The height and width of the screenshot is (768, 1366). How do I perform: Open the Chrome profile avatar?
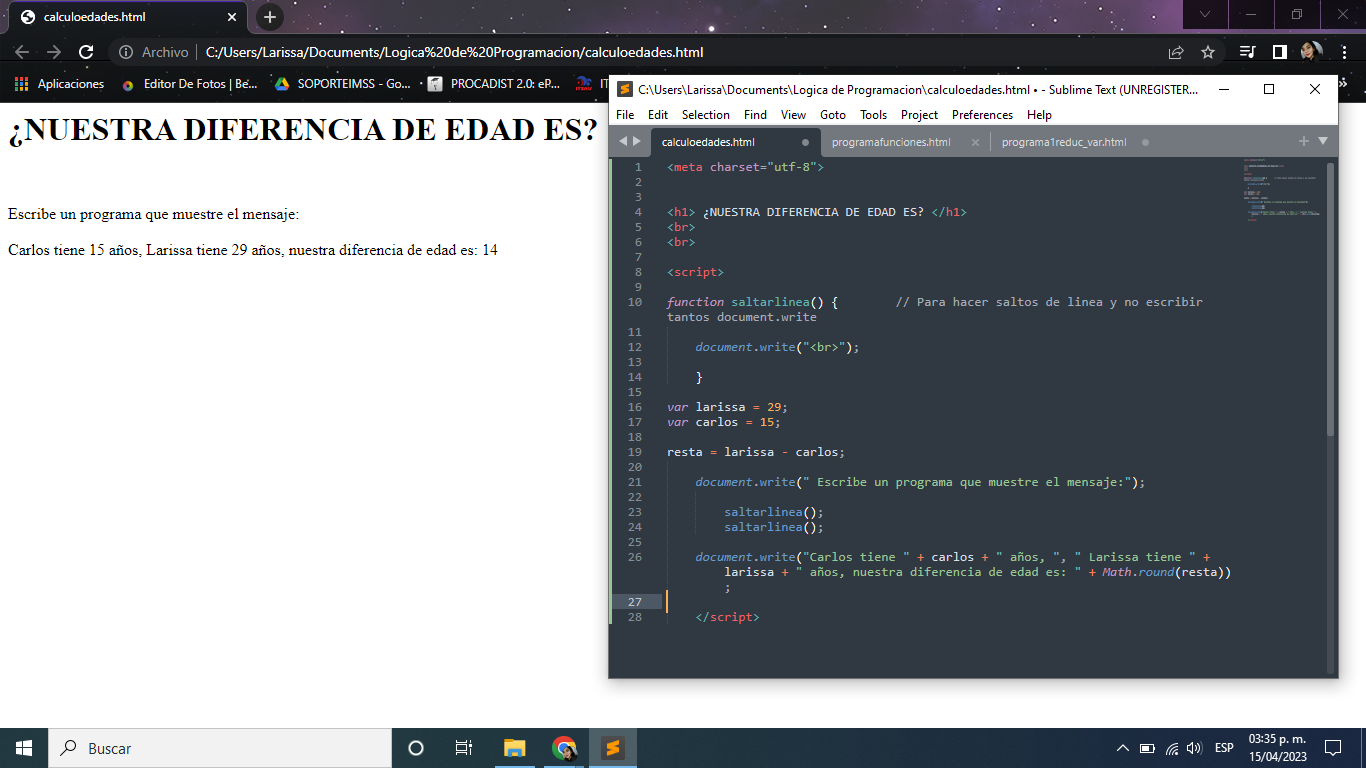[x=1311, y=52]
